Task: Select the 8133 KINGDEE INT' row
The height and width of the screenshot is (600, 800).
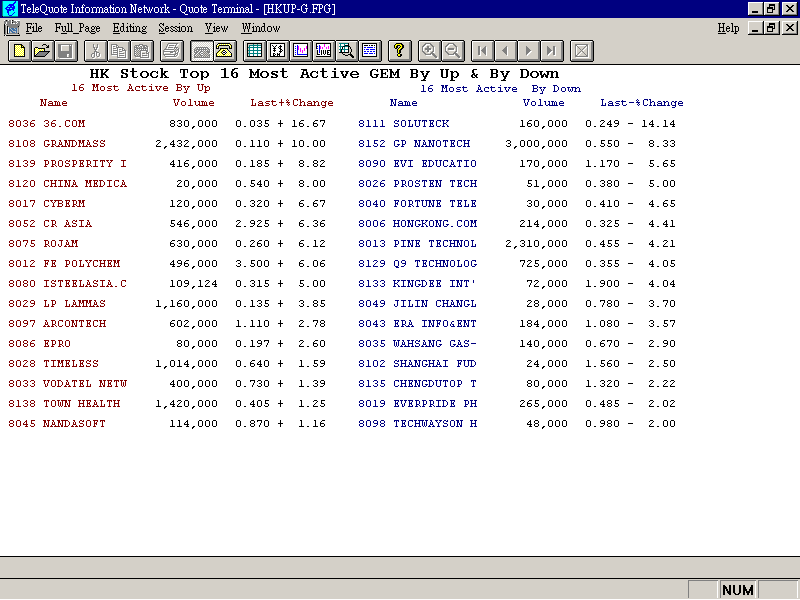Action: coord(517,283)
